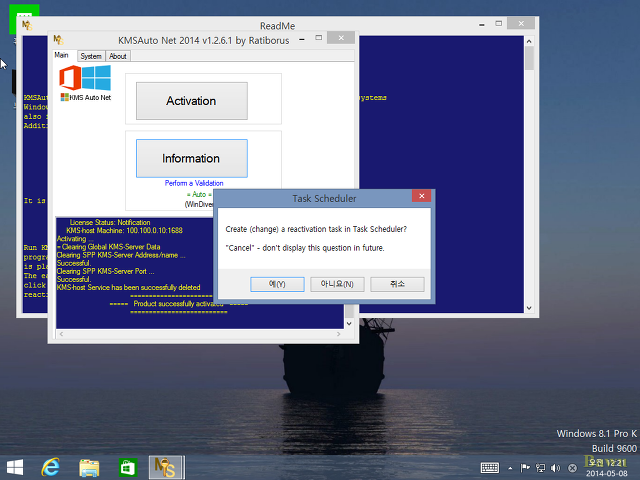
Task: Click the KMSAuto title bar key icon
Action: click(59, 40)
